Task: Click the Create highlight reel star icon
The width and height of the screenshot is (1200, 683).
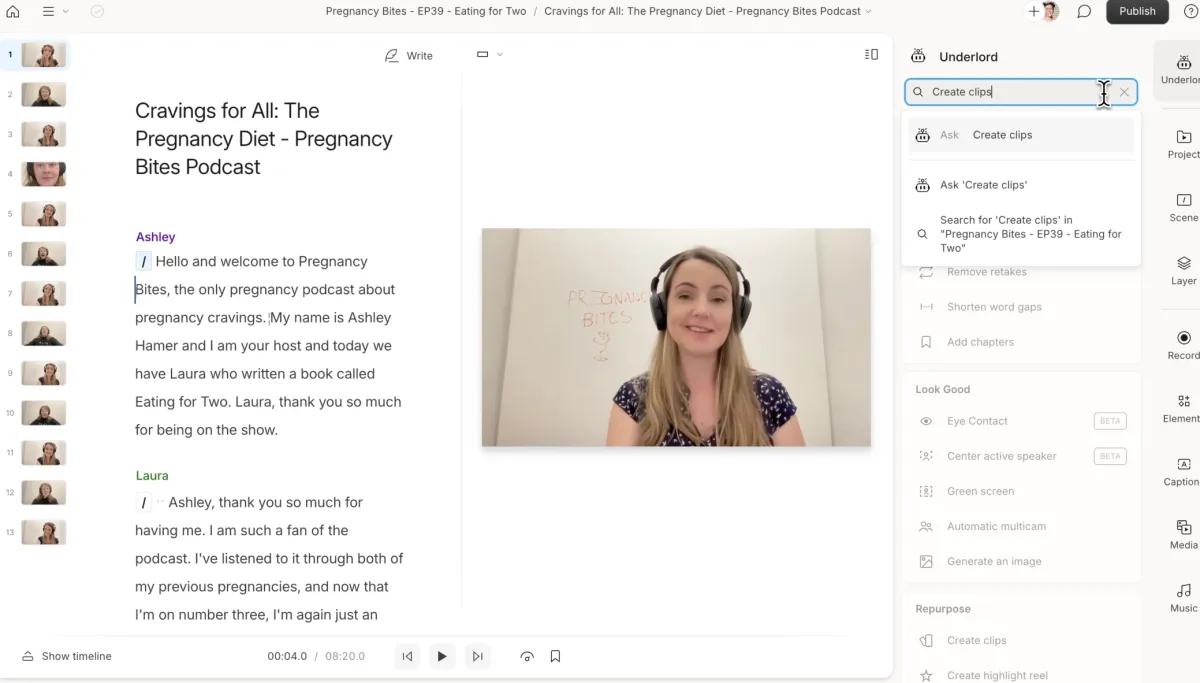Action: click(926, 676)
